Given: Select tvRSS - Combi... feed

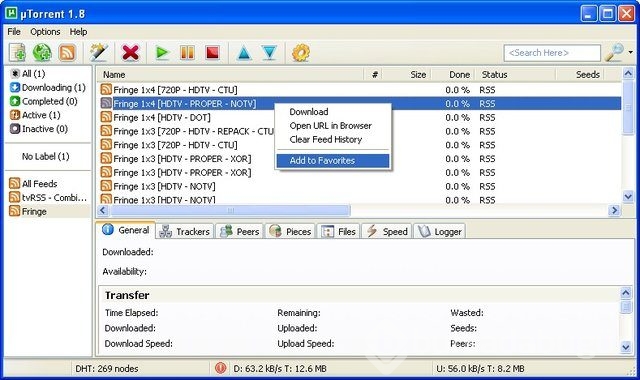Looking at the screenshot, I should coord(48,198).
